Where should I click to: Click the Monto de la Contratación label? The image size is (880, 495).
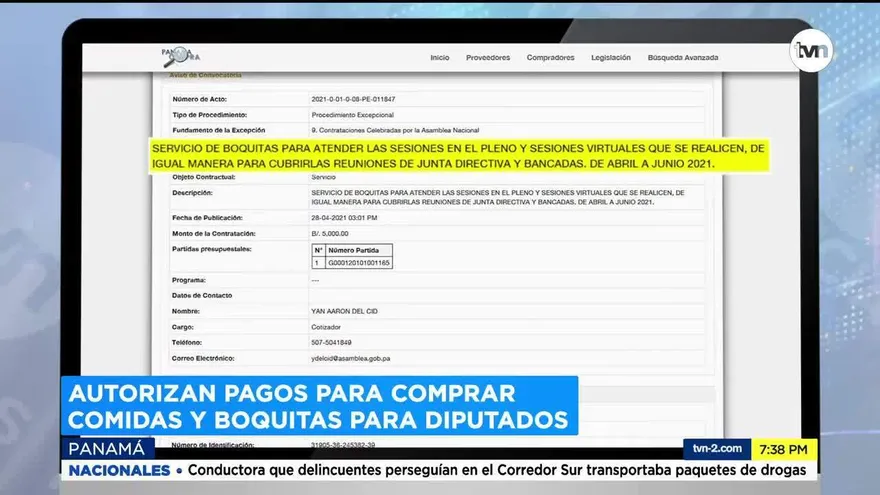213,233
